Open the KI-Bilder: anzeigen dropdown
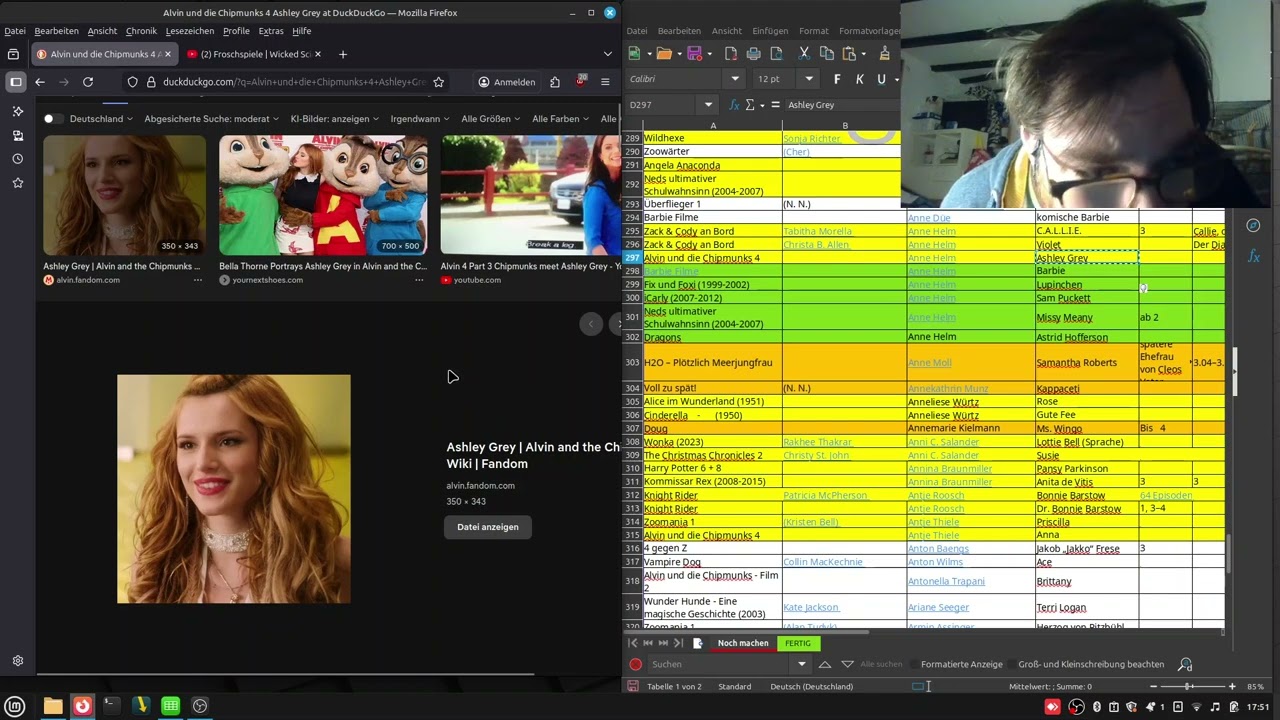 (x=335, y=119)
